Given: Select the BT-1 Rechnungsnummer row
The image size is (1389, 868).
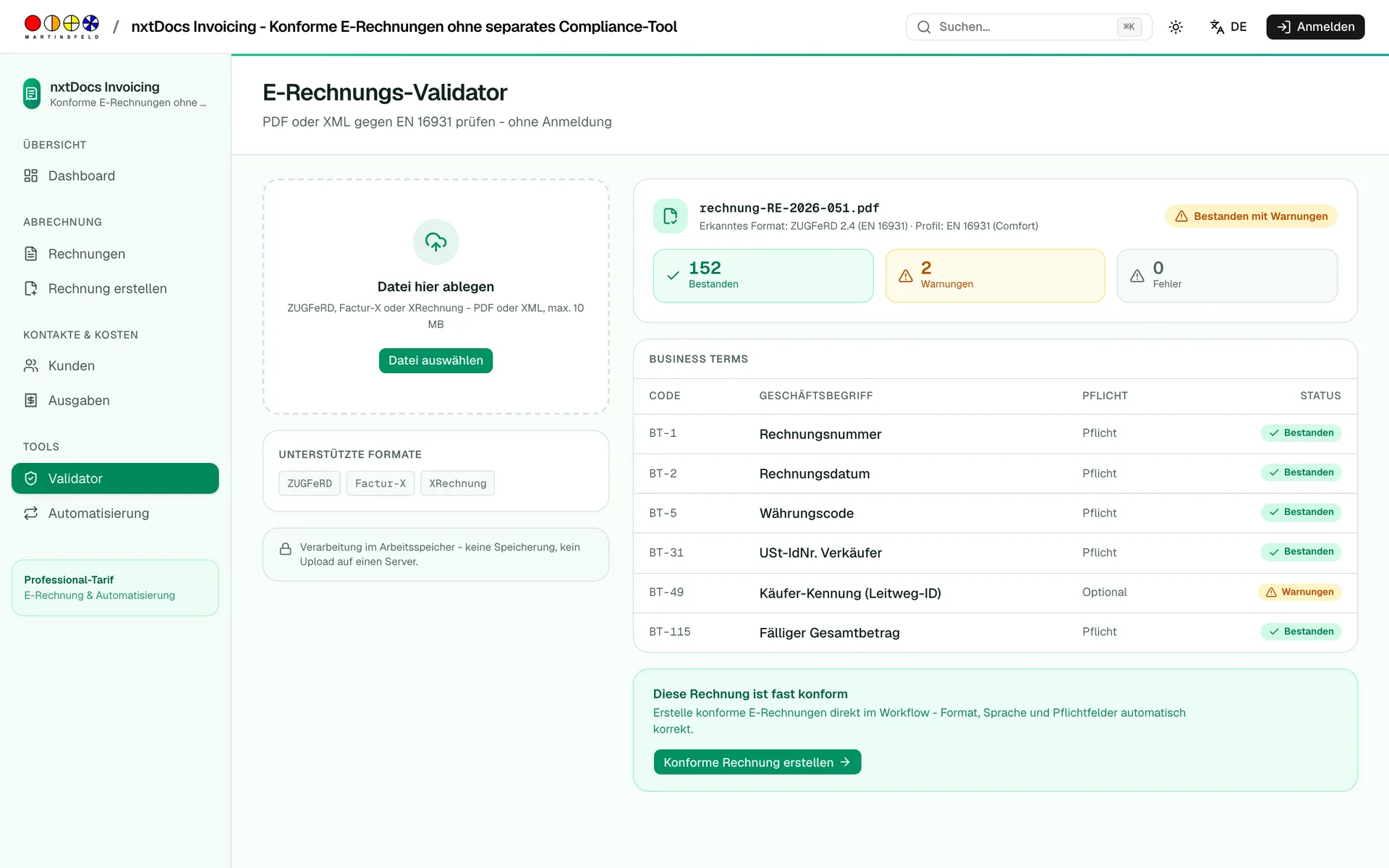Looking at the screenshot, I should [995, 434].
